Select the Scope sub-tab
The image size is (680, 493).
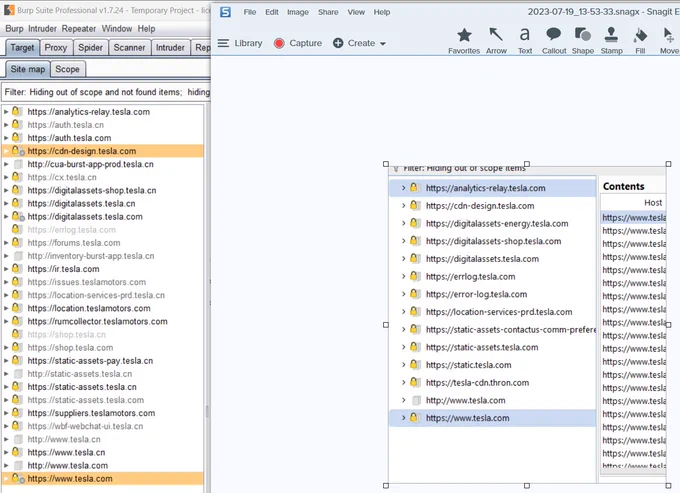(x=67, y=69)
